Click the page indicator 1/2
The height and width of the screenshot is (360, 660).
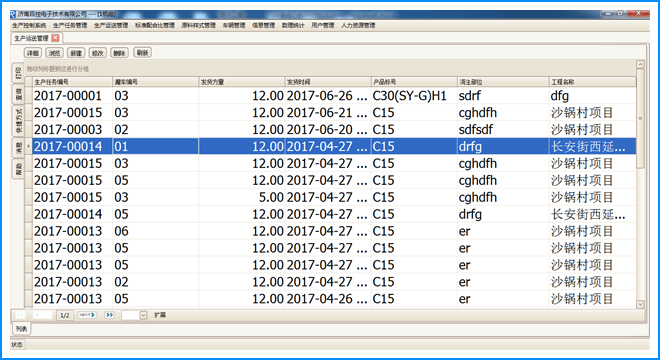tap(64, 315)
